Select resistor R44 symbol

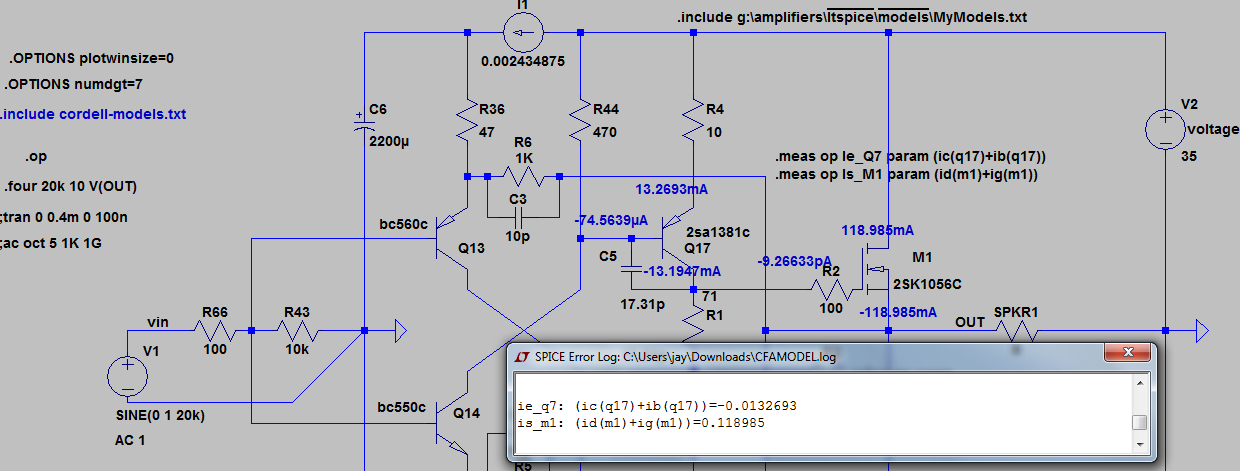[x=581, y=121]
